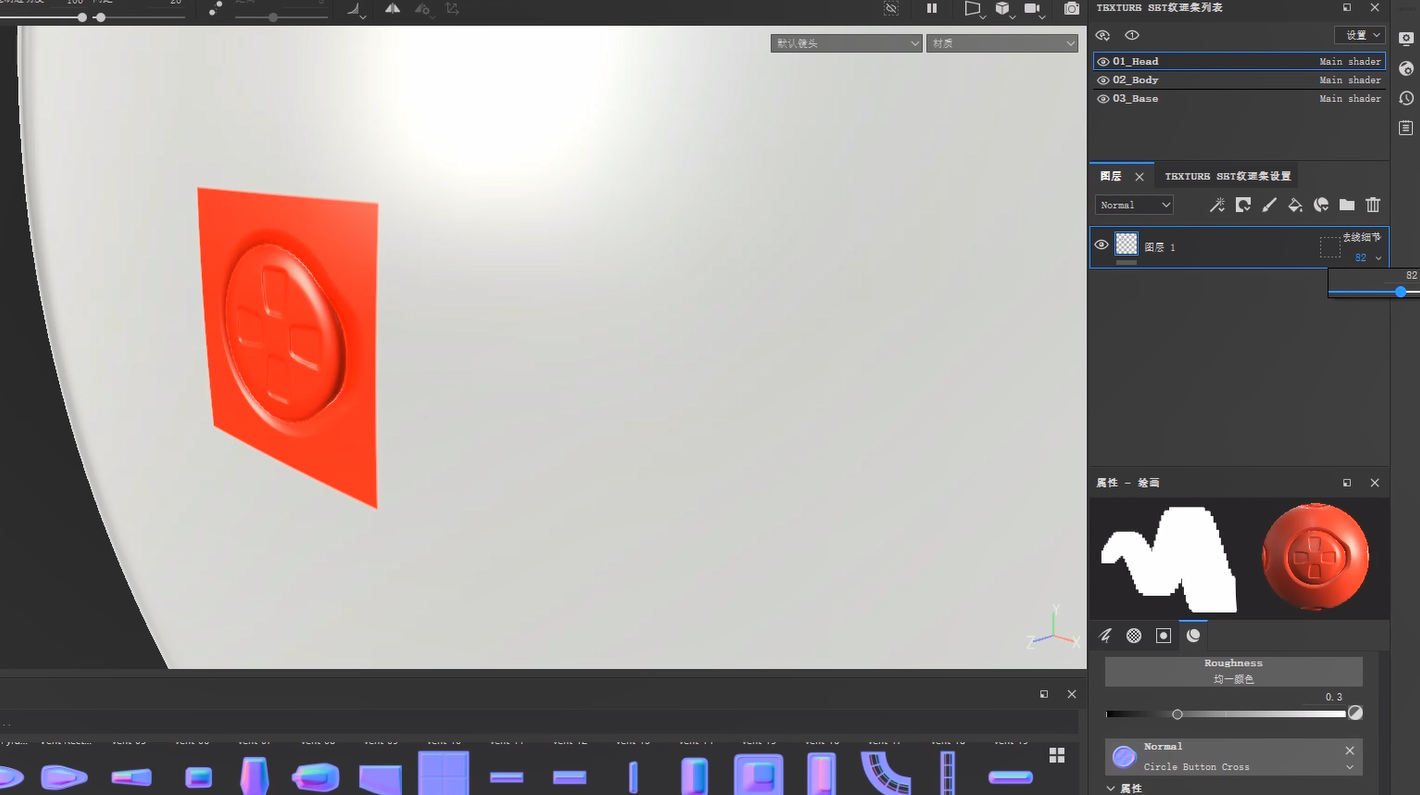Click the Roughness 均一颜色 button
The width and height of the screenshot is (1420, 795).
point(1233,671)
